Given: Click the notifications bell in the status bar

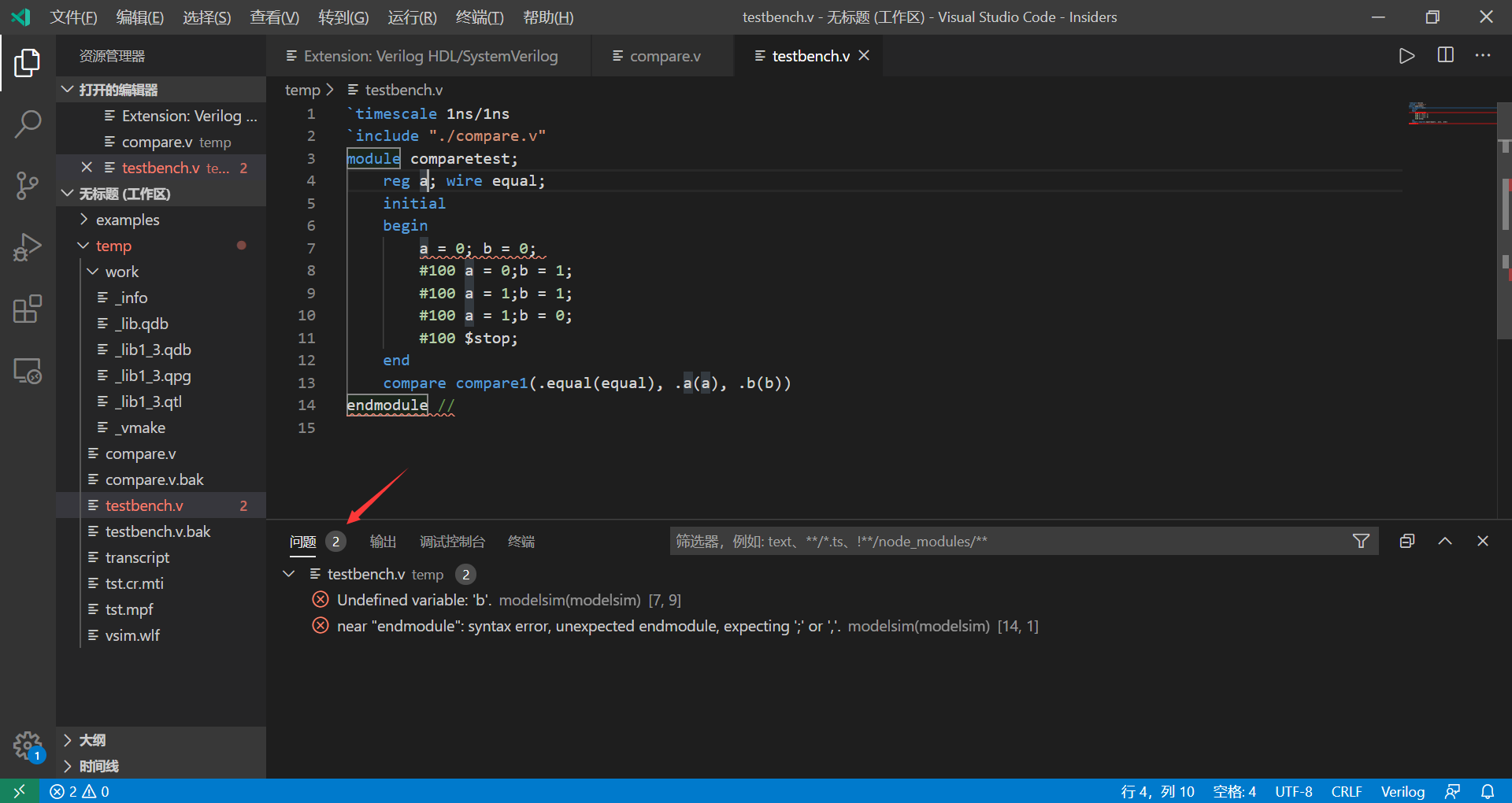Looking at the screenshot, I should pyautogui.click(x=1488, y=791).
